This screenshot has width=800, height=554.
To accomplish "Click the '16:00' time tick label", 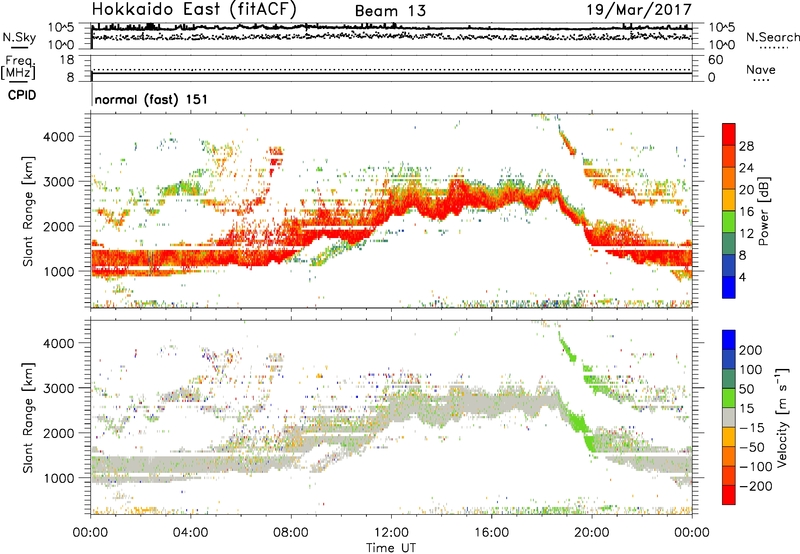I will (491, 533).
